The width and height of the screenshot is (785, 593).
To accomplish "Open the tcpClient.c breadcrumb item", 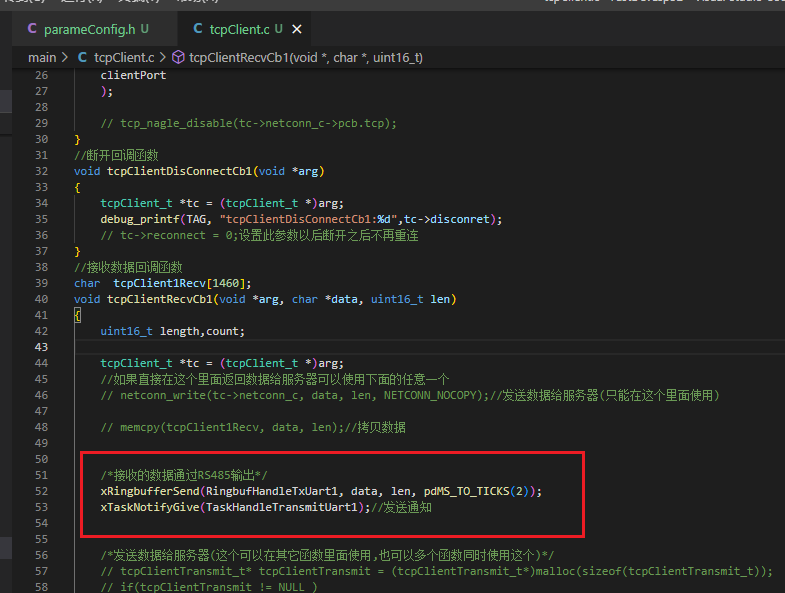I will click(124, 58).
